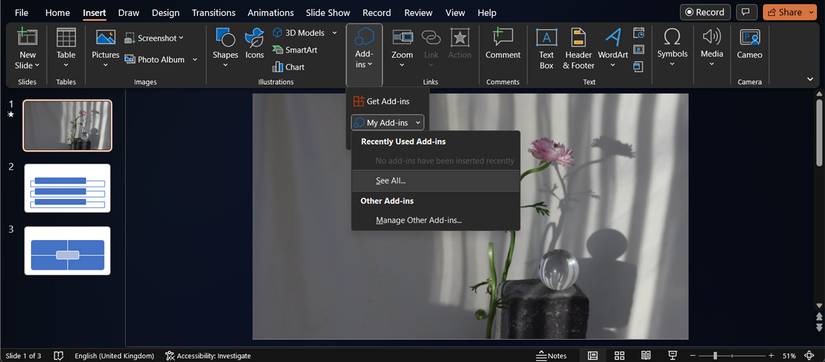The width and height of the screenshot is (825, 362).
Task: Open the Slide Show tab
Action: pos(328,13)
